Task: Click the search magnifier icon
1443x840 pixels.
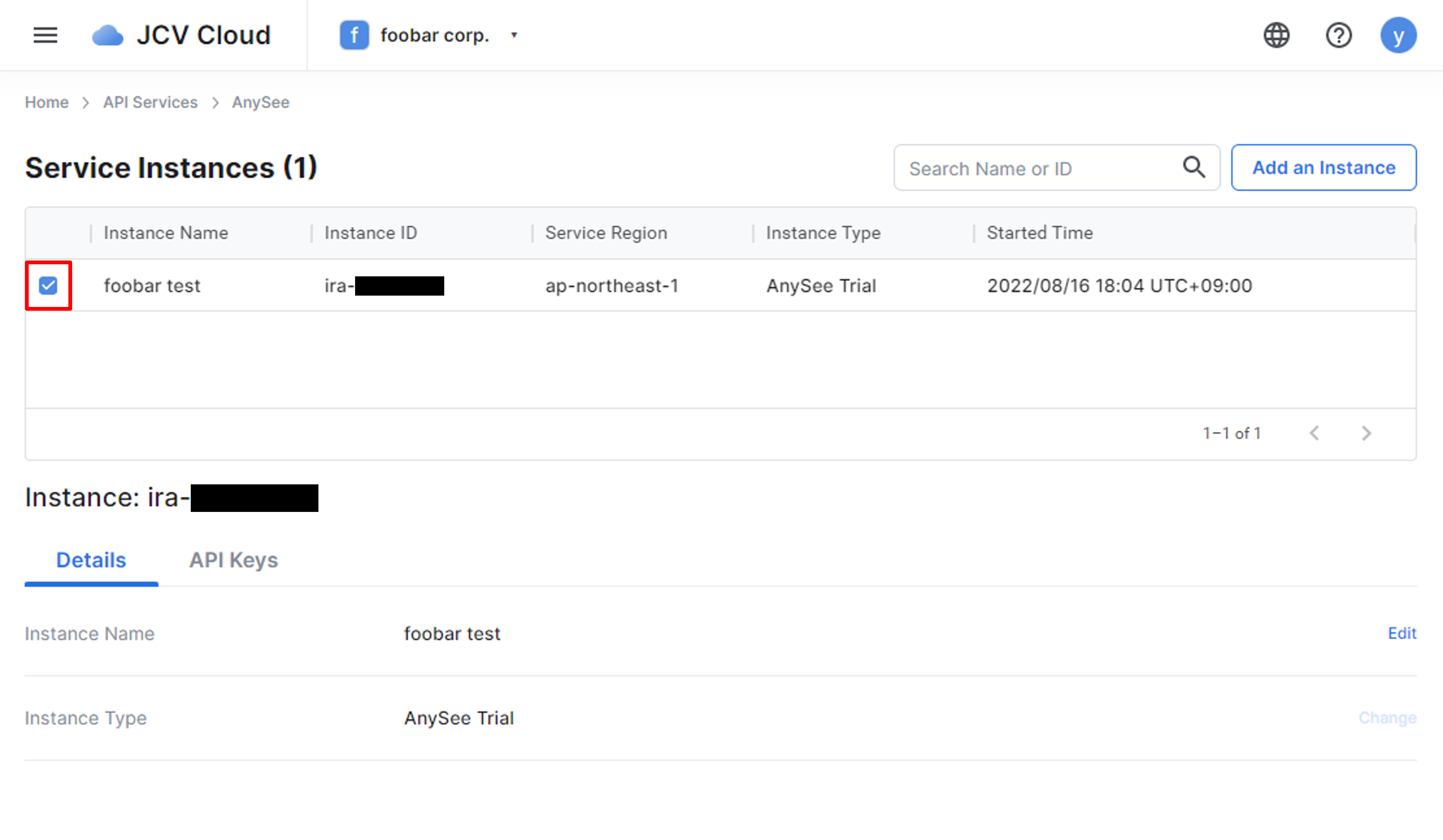Action: click(x=1194, y=168)
